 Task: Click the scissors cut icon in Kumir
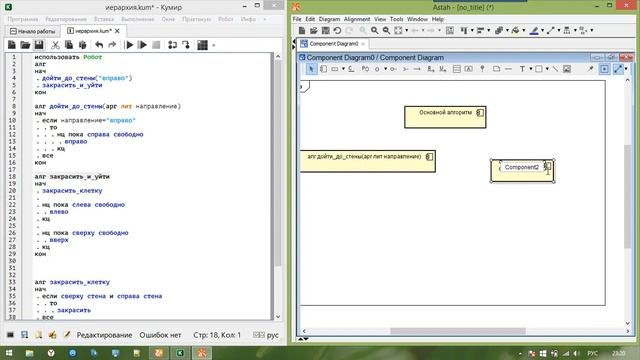click(x=55, y=45)
